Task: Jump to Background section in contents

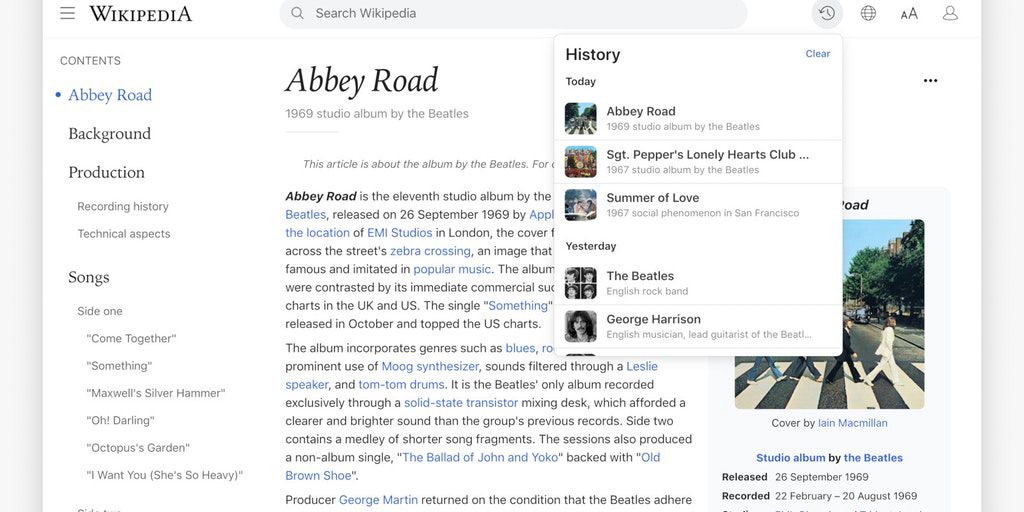Action: tap(109, 134)
